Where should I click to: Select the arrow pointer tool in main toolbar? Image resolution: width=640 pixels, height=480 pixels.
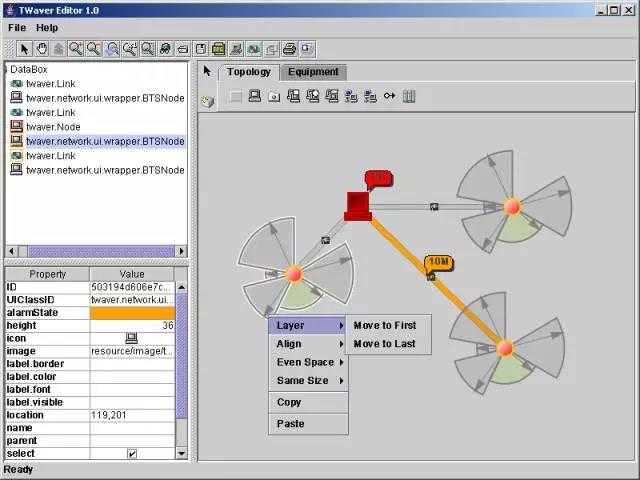(24, 49)
